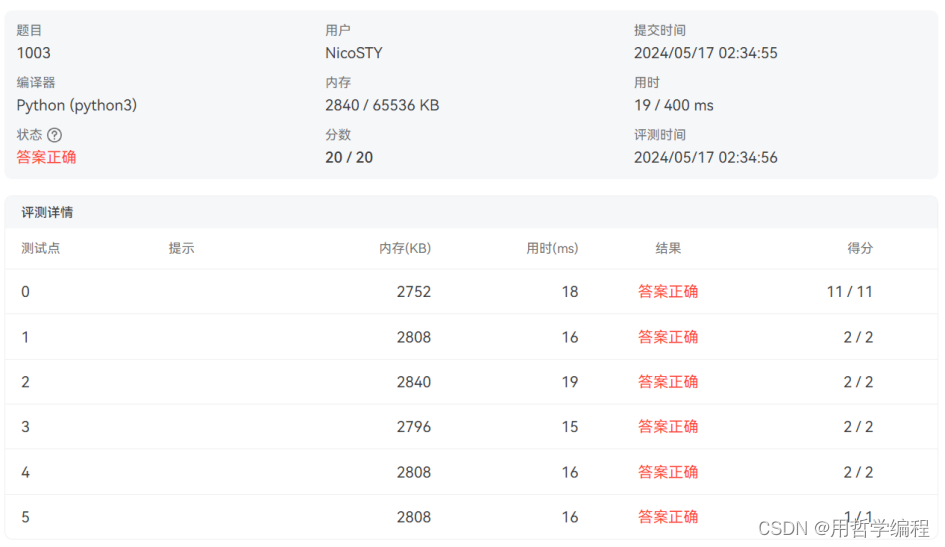This screenshot has width=945, height=547.
Task: Select memory value 2840 / 65536 KB
Action: point(382,105)
